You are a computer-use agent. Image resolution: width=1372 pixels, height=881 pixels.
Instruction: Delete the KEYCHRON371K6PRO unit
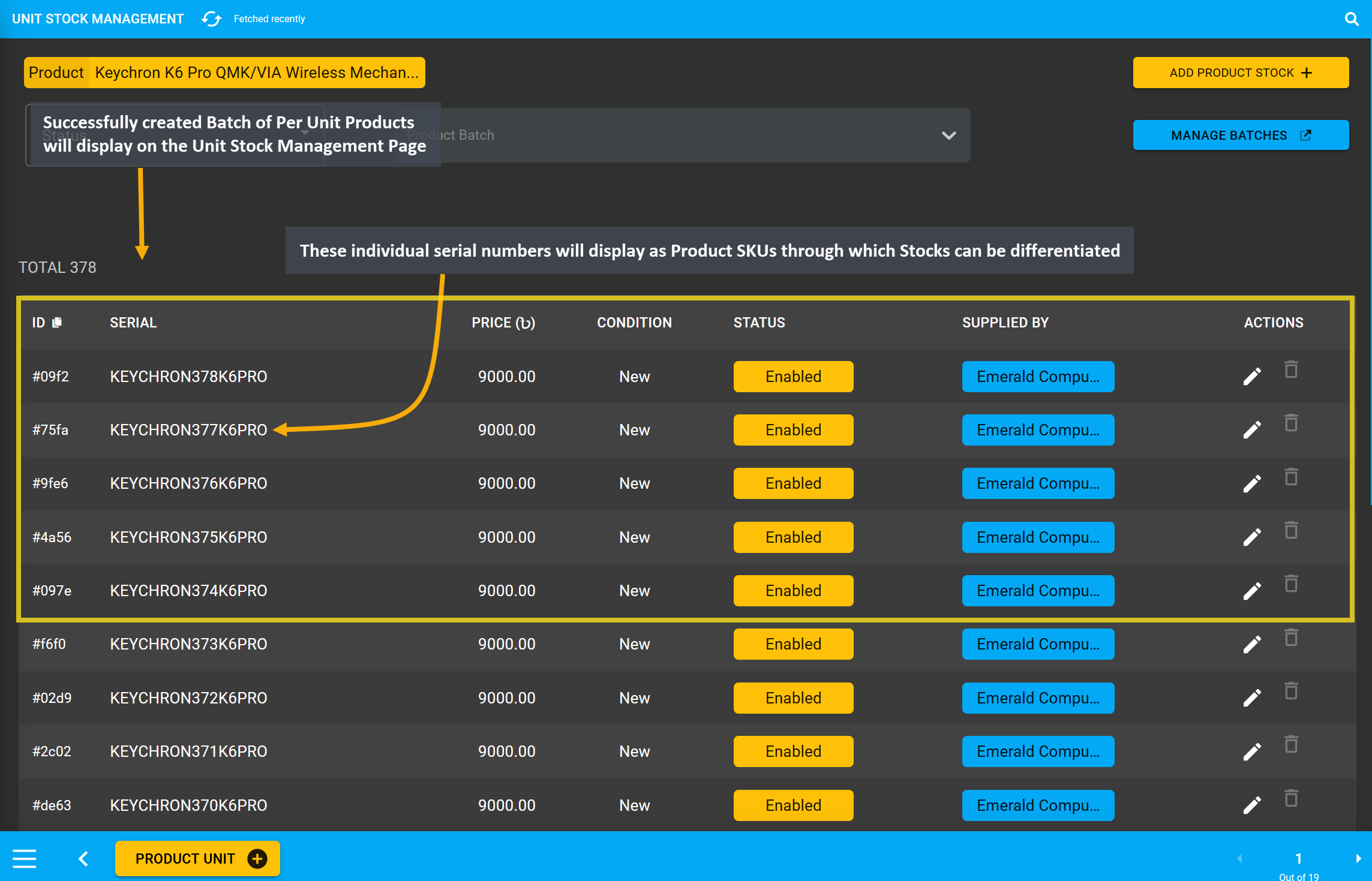1291,744
